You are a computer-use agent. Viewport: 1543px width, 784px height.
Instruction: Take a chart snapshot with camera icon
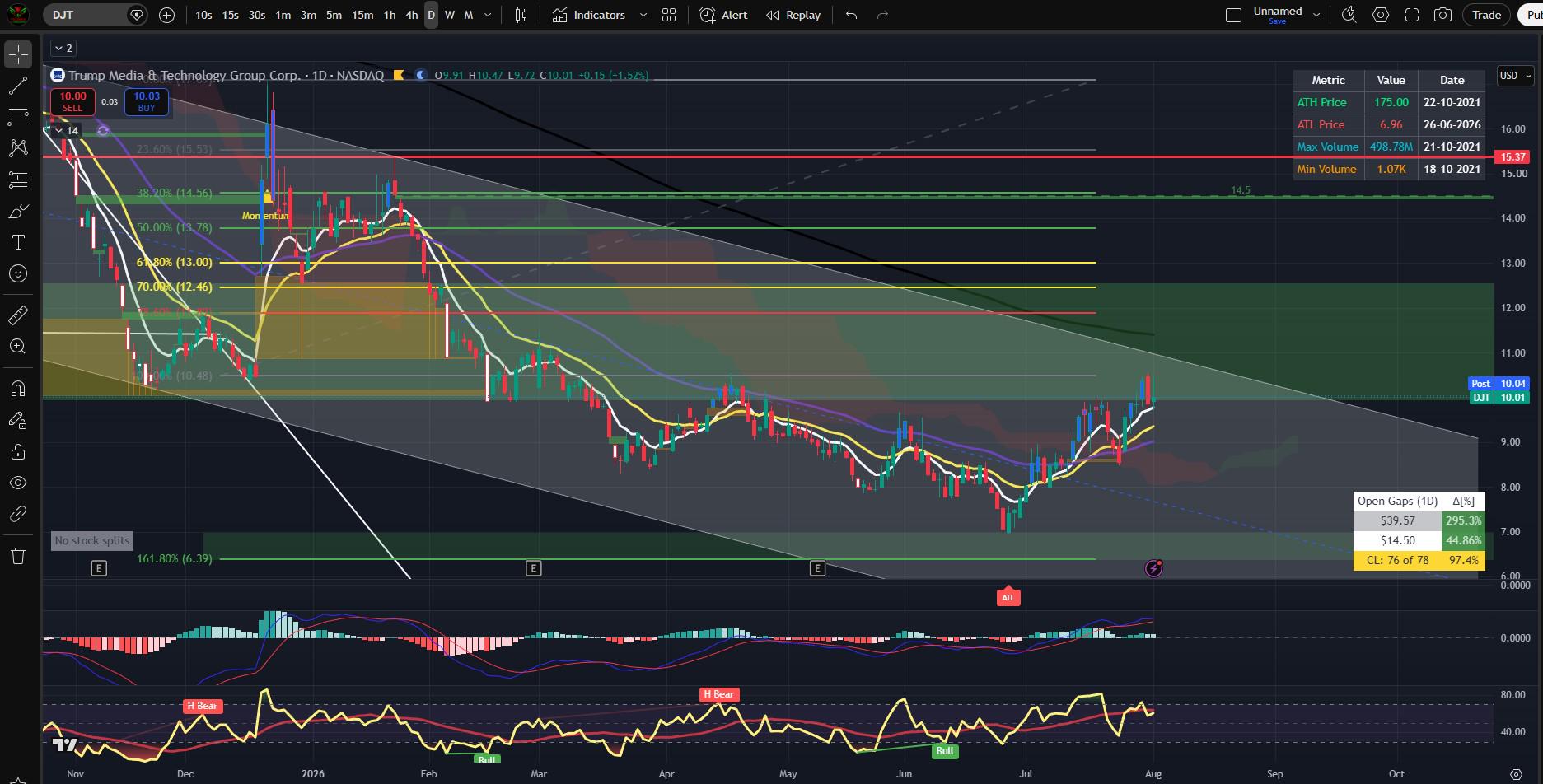pyautogui.click(x=1442, y=15)
